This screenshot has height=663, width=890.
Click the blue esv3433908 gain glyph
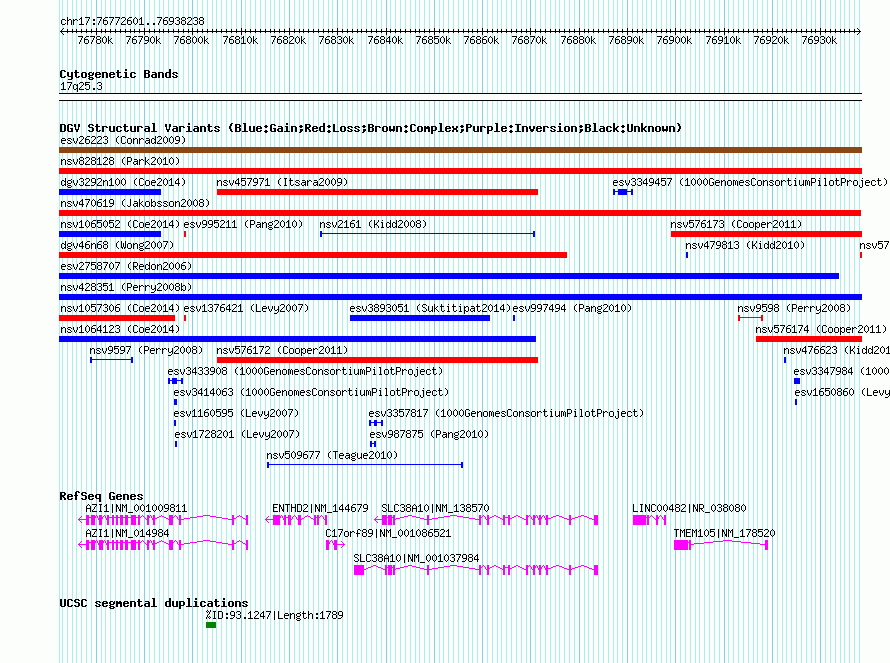click(x=175, y=381)
